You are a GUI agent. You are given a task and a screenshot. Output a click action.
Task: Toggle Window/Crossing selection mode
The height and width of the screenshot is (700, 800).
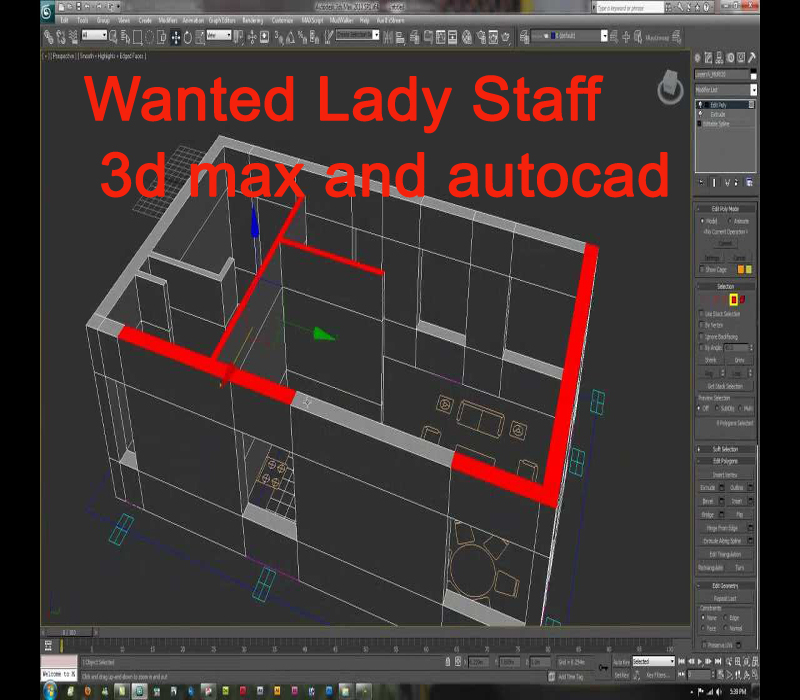click(x=162, y=37)
